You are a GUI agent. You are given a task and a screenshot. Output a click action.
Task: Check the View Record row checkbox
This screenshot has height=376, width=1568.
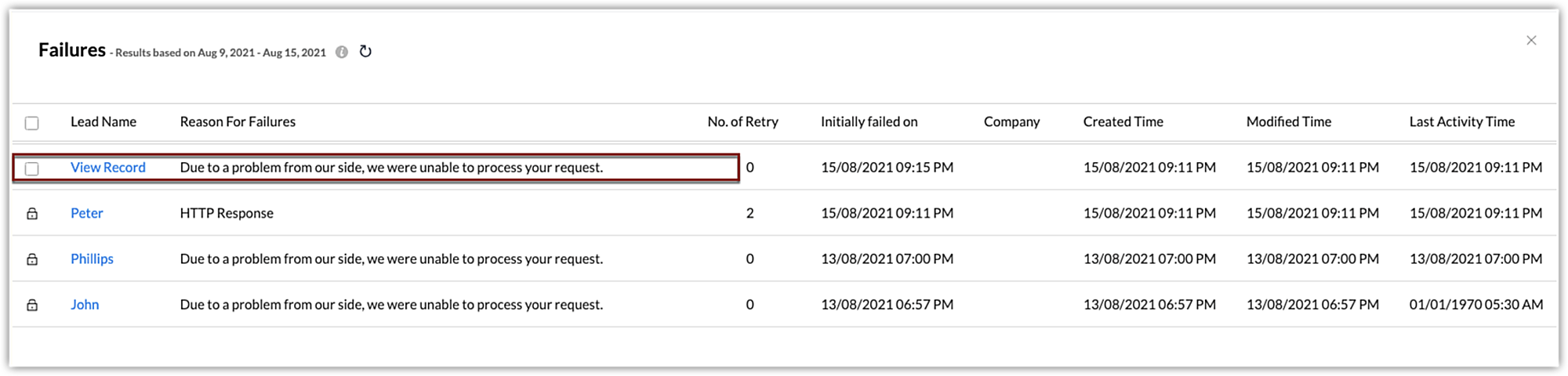[x=32, y=168]
